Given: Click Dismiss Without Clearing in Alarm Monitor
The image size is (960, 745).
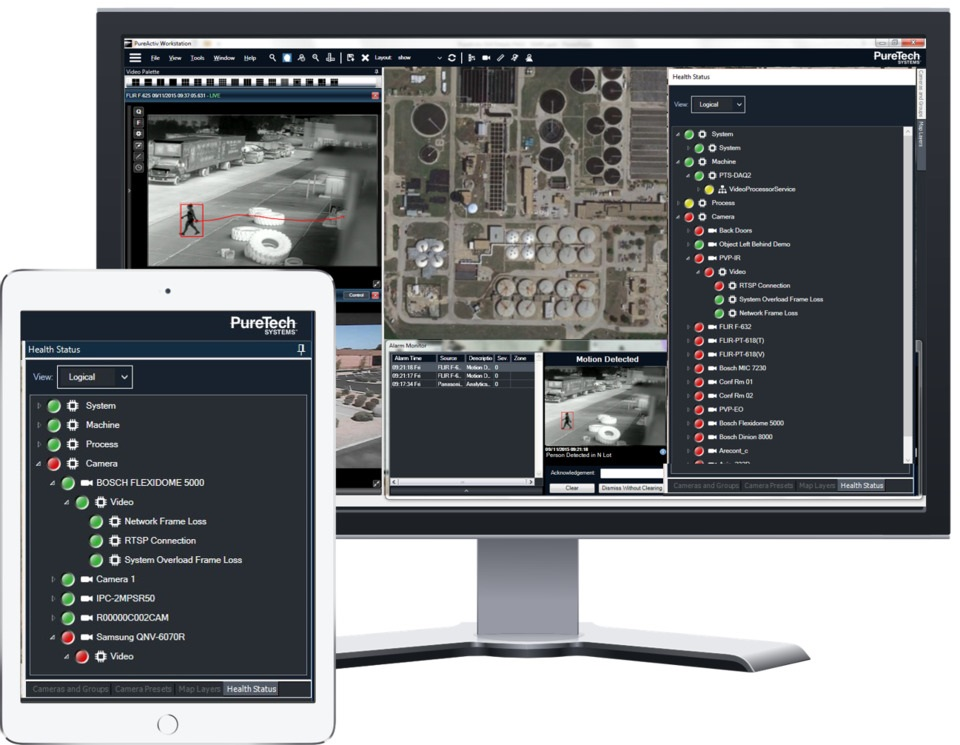Looking at the screenshot, I should [x=632, y=489].
